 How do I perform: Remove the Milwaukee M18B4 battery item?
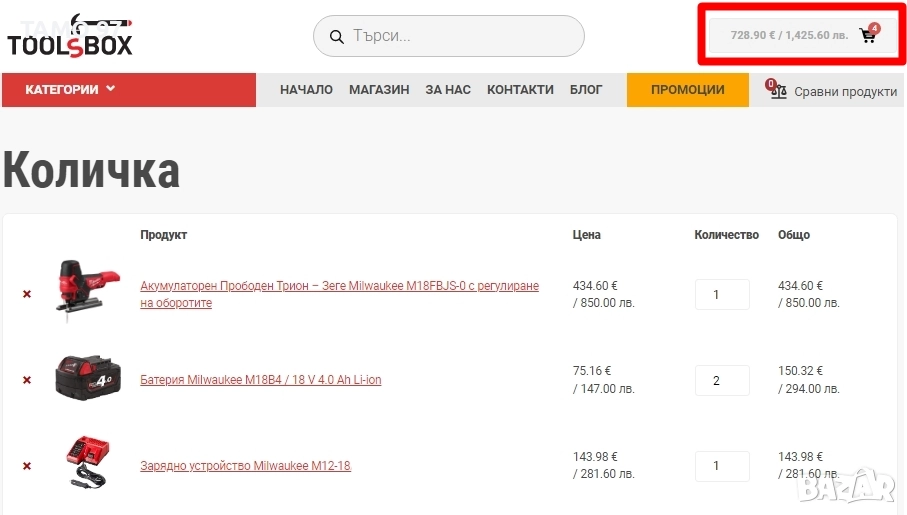click(27, 380)
